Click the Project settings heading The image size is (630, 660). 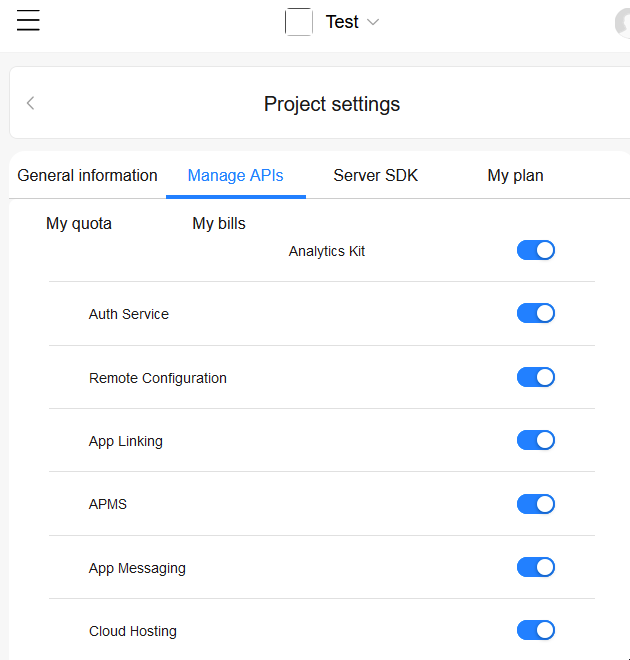pyautogui.click(x=332, y=104)
